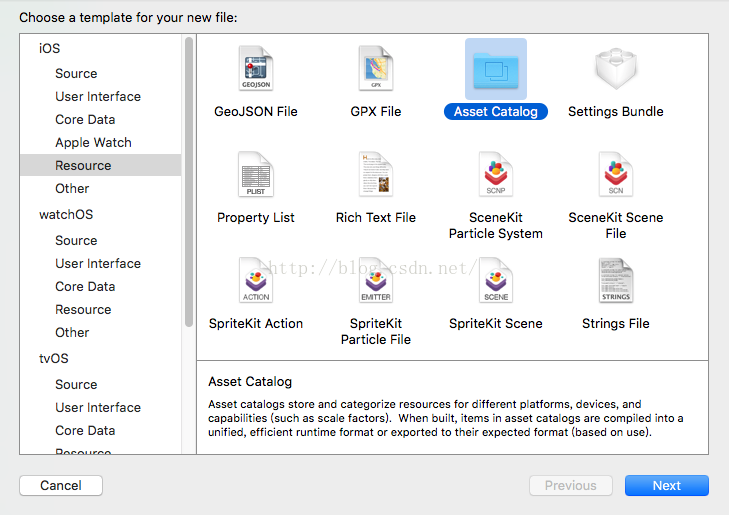Choose the SpriteKit Particle File icon
Viewport: 729px width, 515px height.
click(376, 281)
